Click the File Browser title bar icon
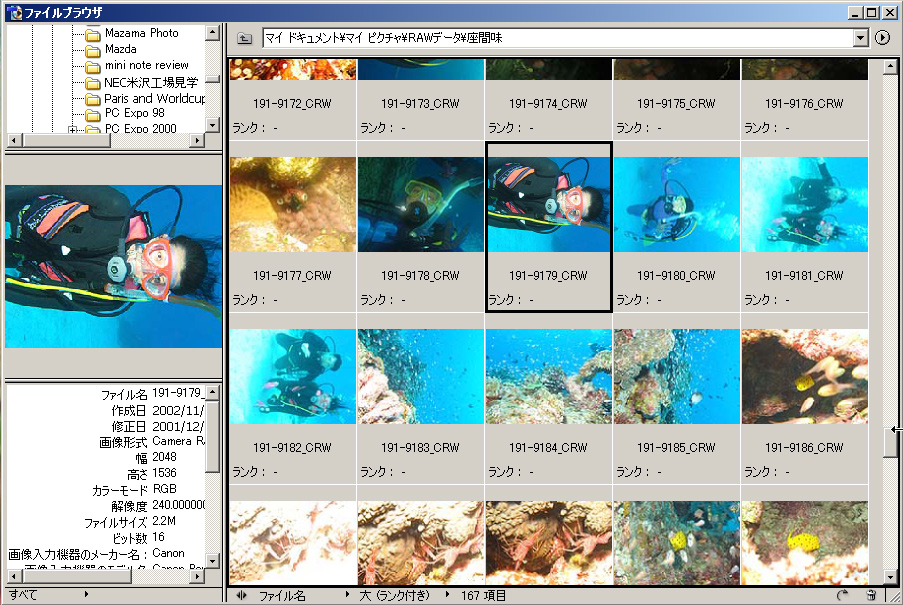Screen dimensions: 903x605 (x=13, y=13)
